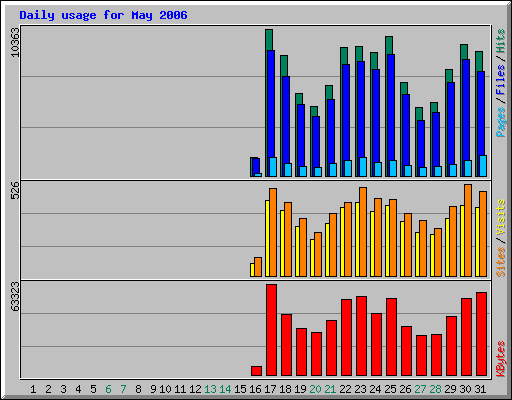Click the 526 y-axis value
The image size is (512, 400).
(x=15, y=190)
